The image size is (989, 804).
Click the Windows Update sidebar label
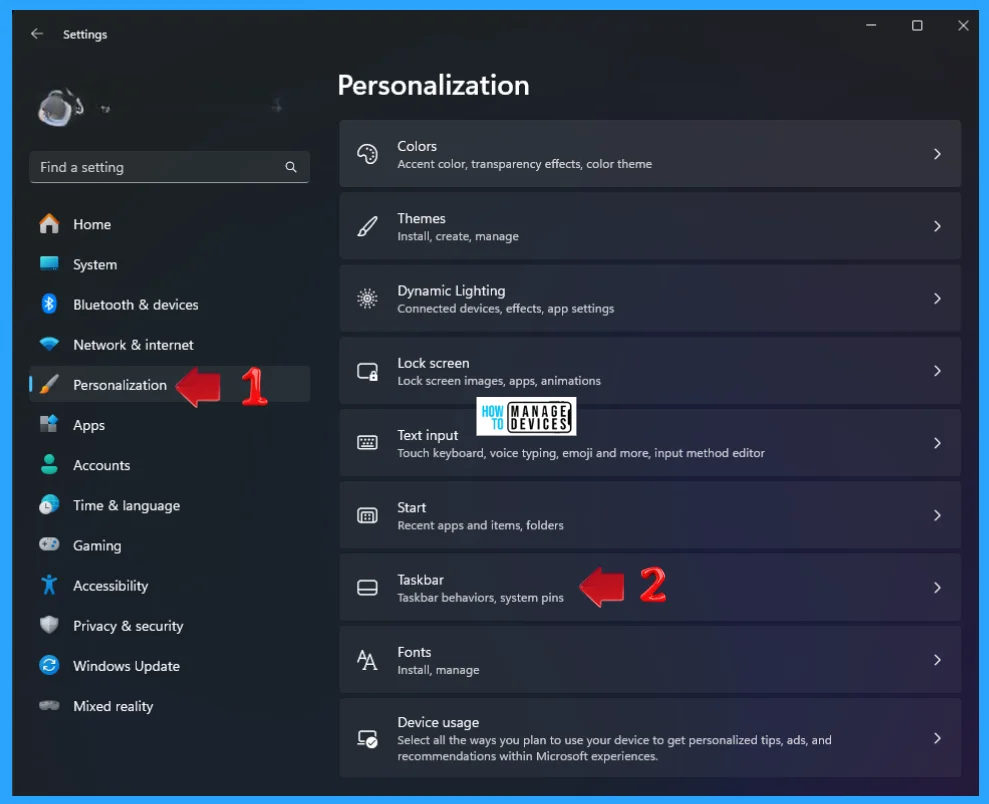[x=126, y=666]
